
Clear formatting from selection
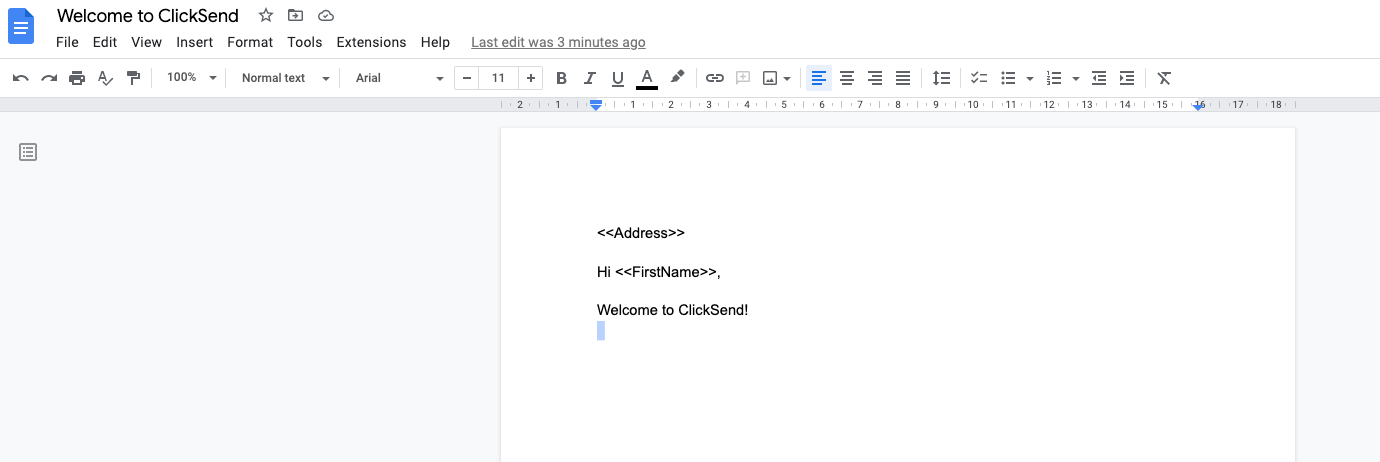(x=1164, y=78)
